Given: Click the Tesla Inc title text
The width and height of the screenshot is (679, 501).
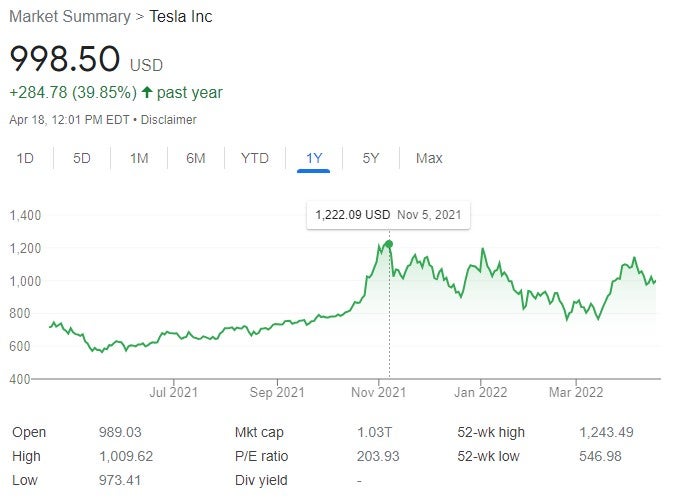Looking at the screenshot, I should click(180, 17).
